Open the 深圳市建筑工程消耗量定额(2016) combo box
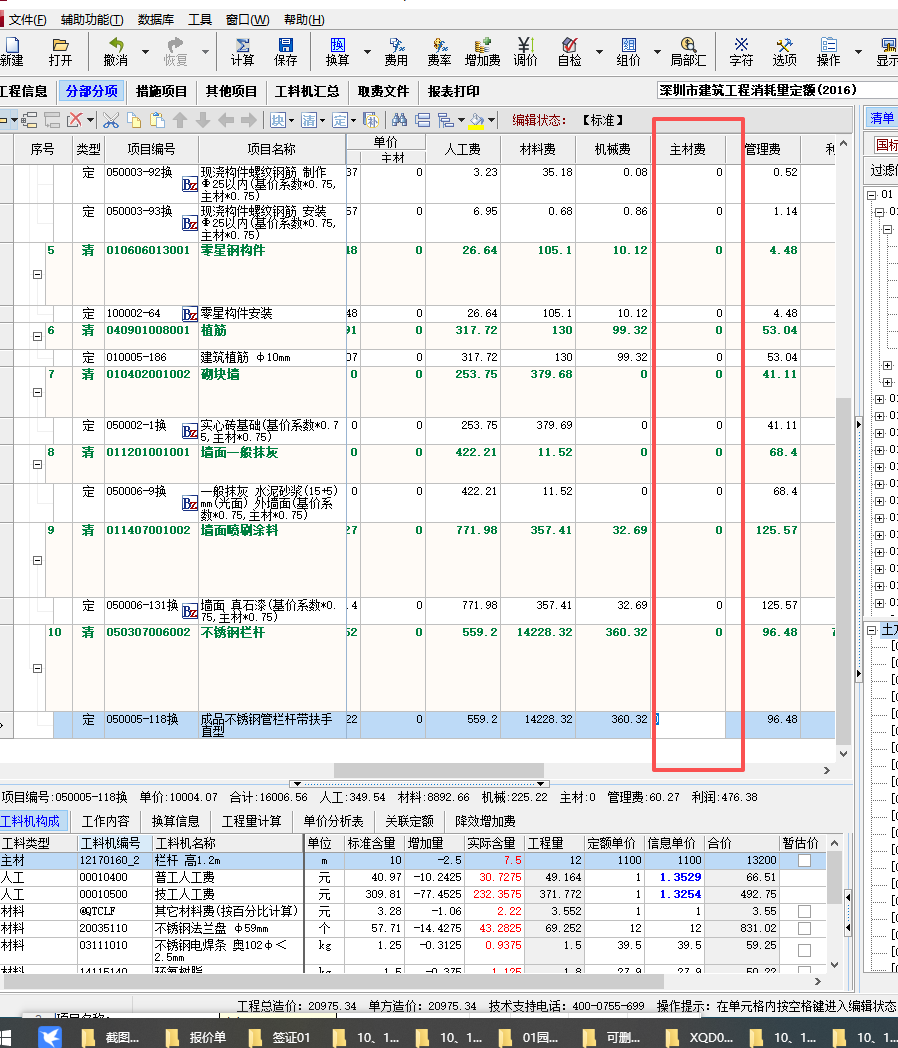This screenshot has width=898, height=1048. pyautogui.click(x=777, y=90)
